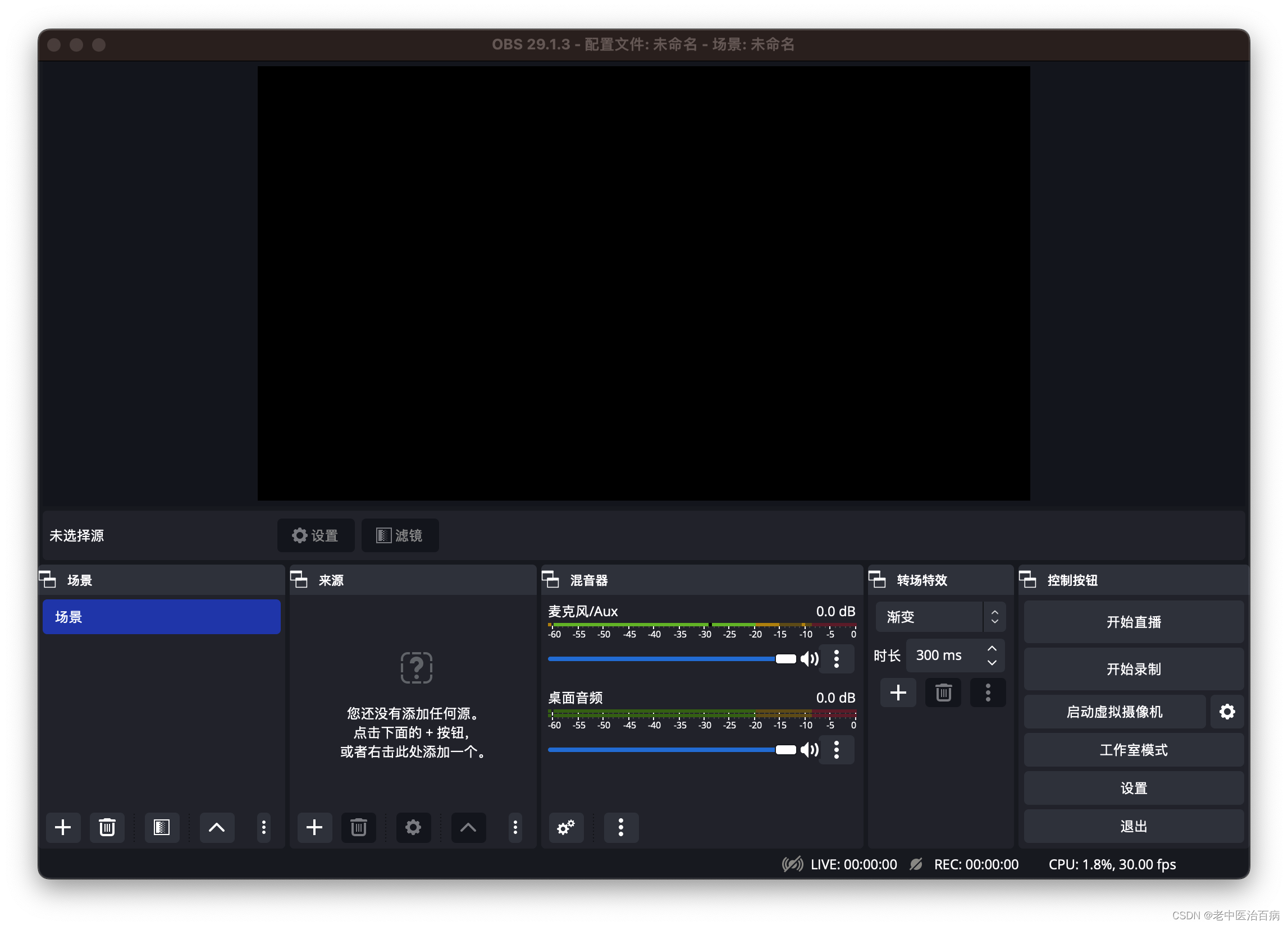
Task: Click the 未选择源 label
Action: tap(77, 535)
